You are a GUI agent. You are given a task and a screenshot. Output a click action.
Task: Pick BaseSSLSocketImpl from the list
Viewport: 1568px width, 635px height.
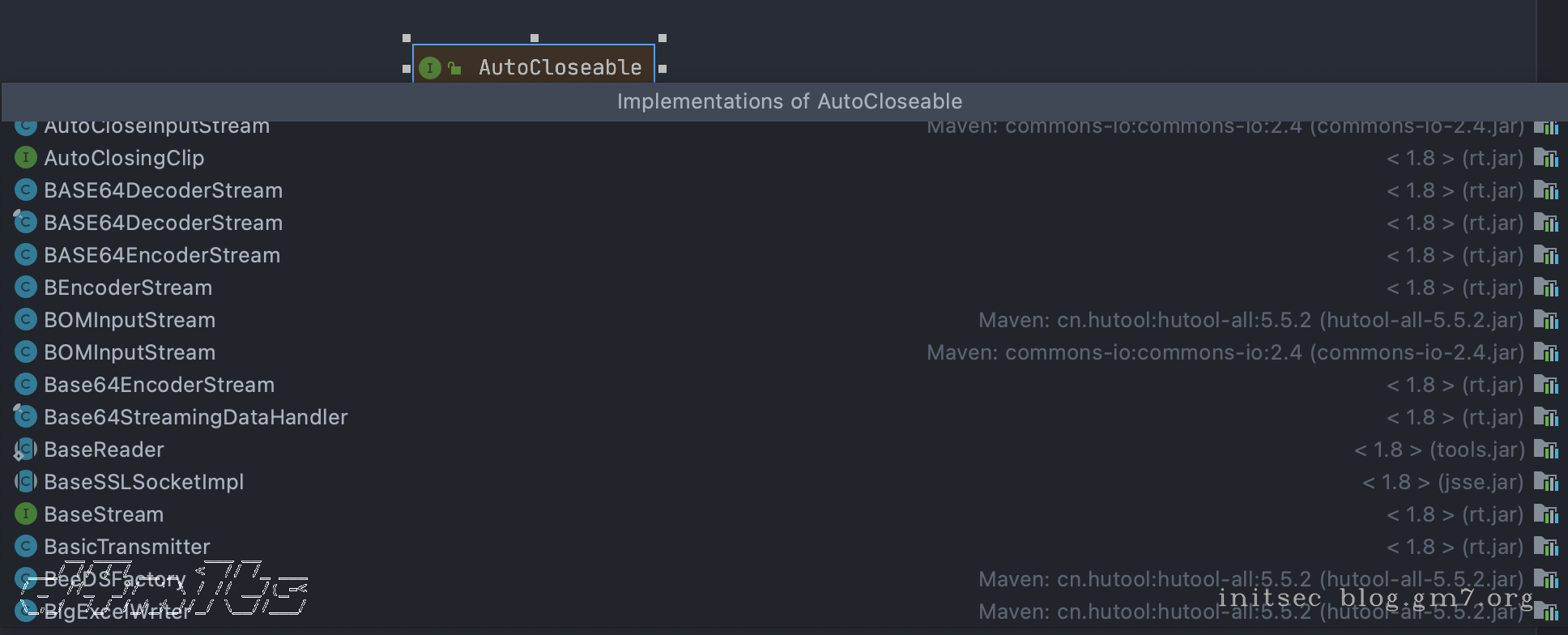143,482
